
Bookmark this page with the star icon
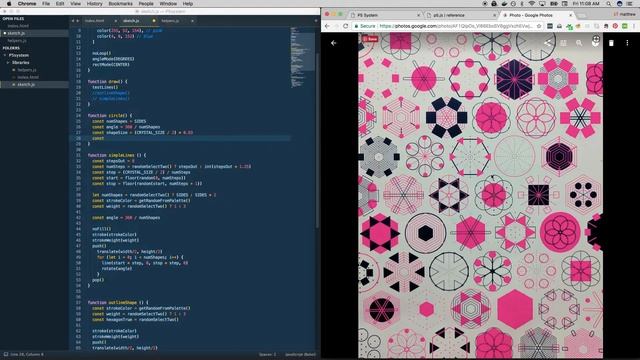click(539, 26)
